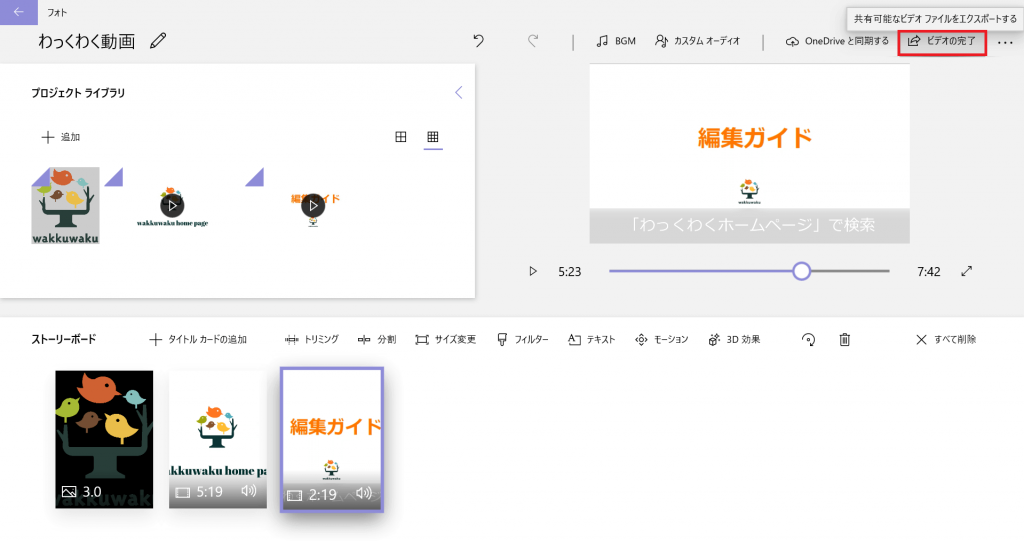The height and width of the screenshot is (541, 1024).
Task: Open the three-dot more options menu
Action: coord(1005,42)
